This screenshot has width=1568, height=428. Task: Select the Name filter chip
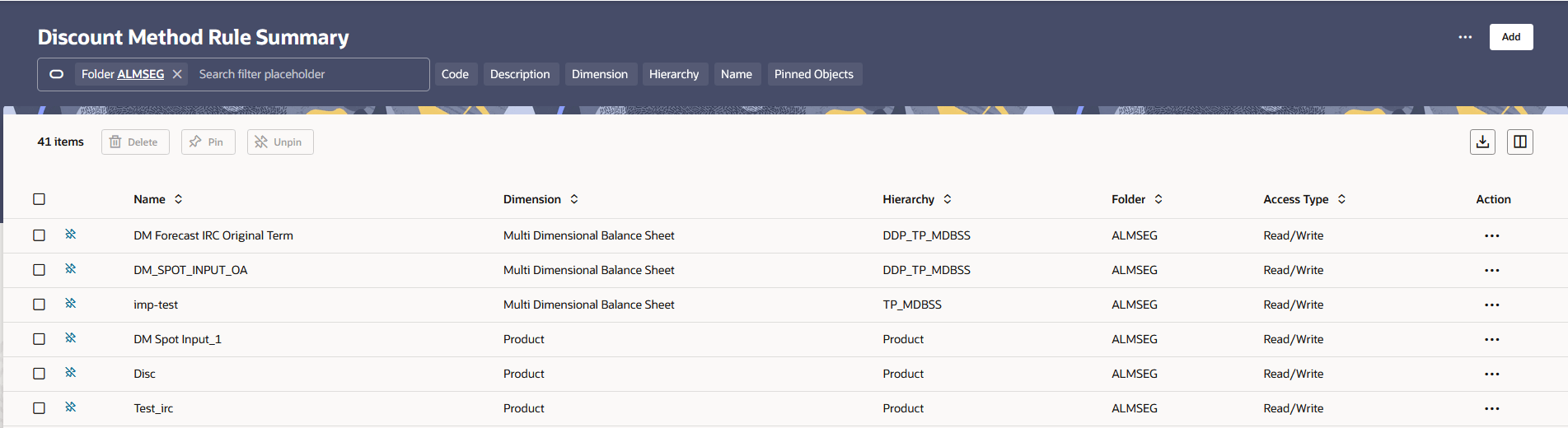[737, 74]
